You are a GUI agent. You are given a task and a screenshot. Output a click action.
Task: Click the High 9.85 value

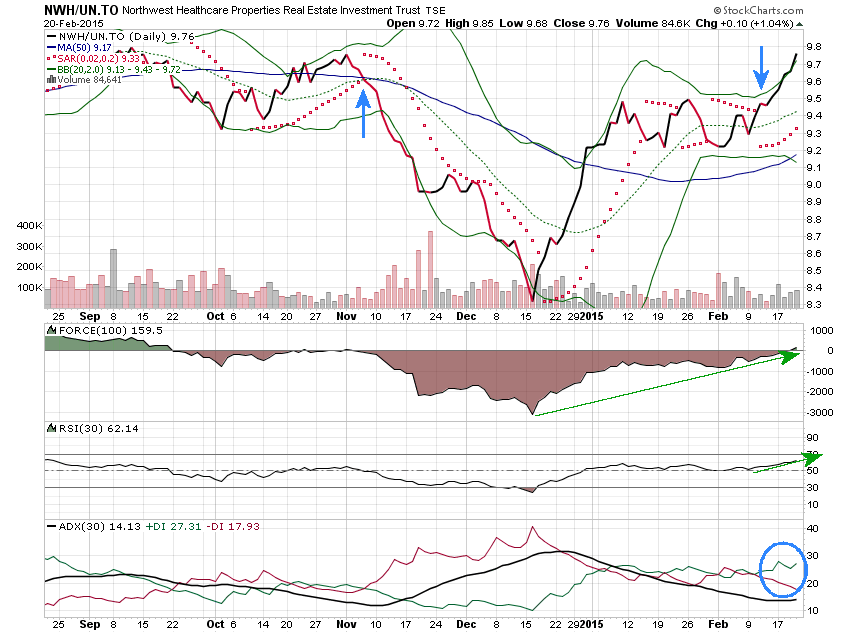tap(469, 23)
